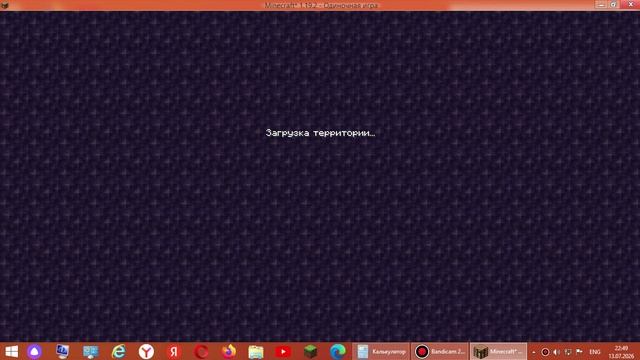
Task: Open the computer monitor taskbar icon
Action: pos(62,351)
